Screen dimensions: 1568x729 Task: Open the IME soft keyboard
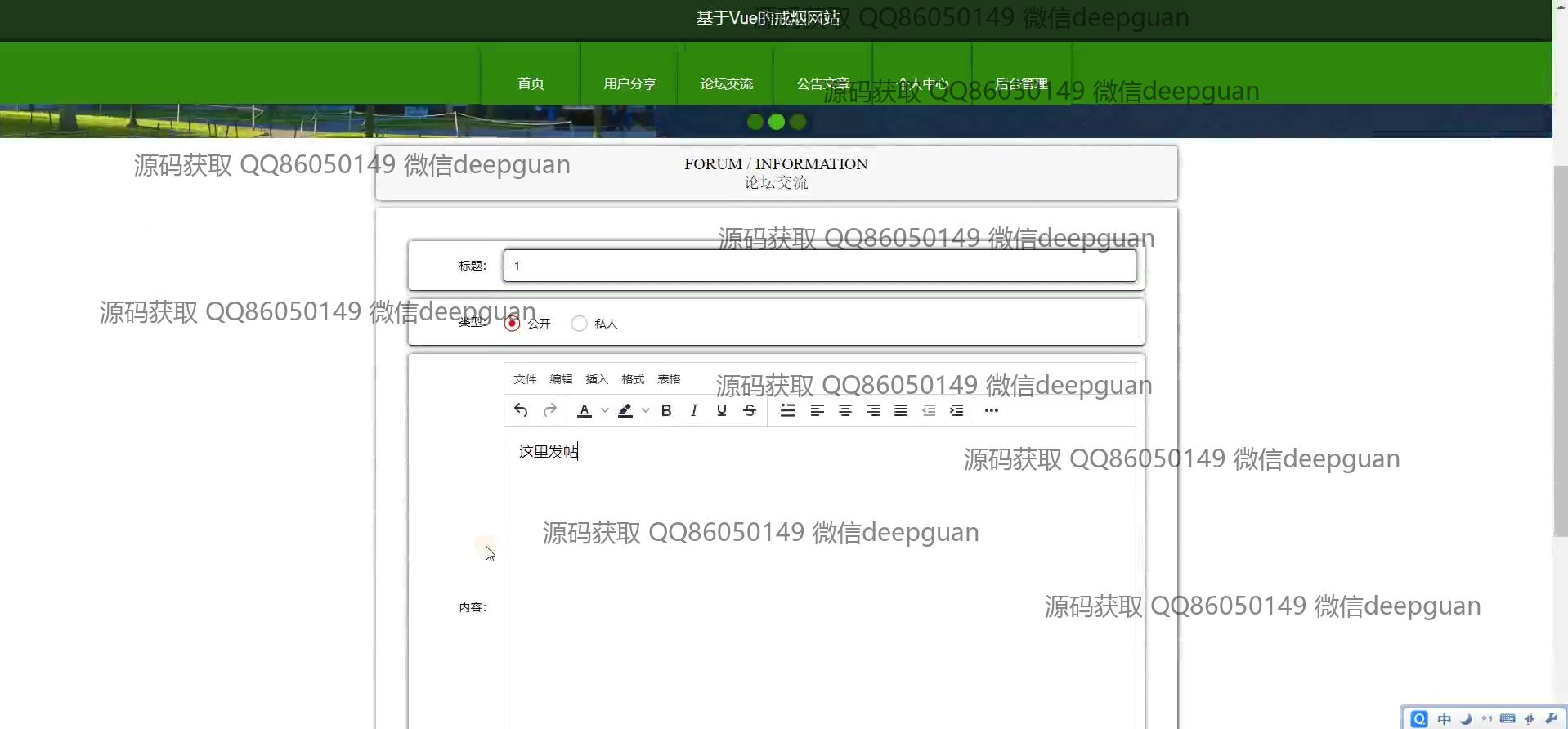pyautogui.click(x=1508, y=719)
